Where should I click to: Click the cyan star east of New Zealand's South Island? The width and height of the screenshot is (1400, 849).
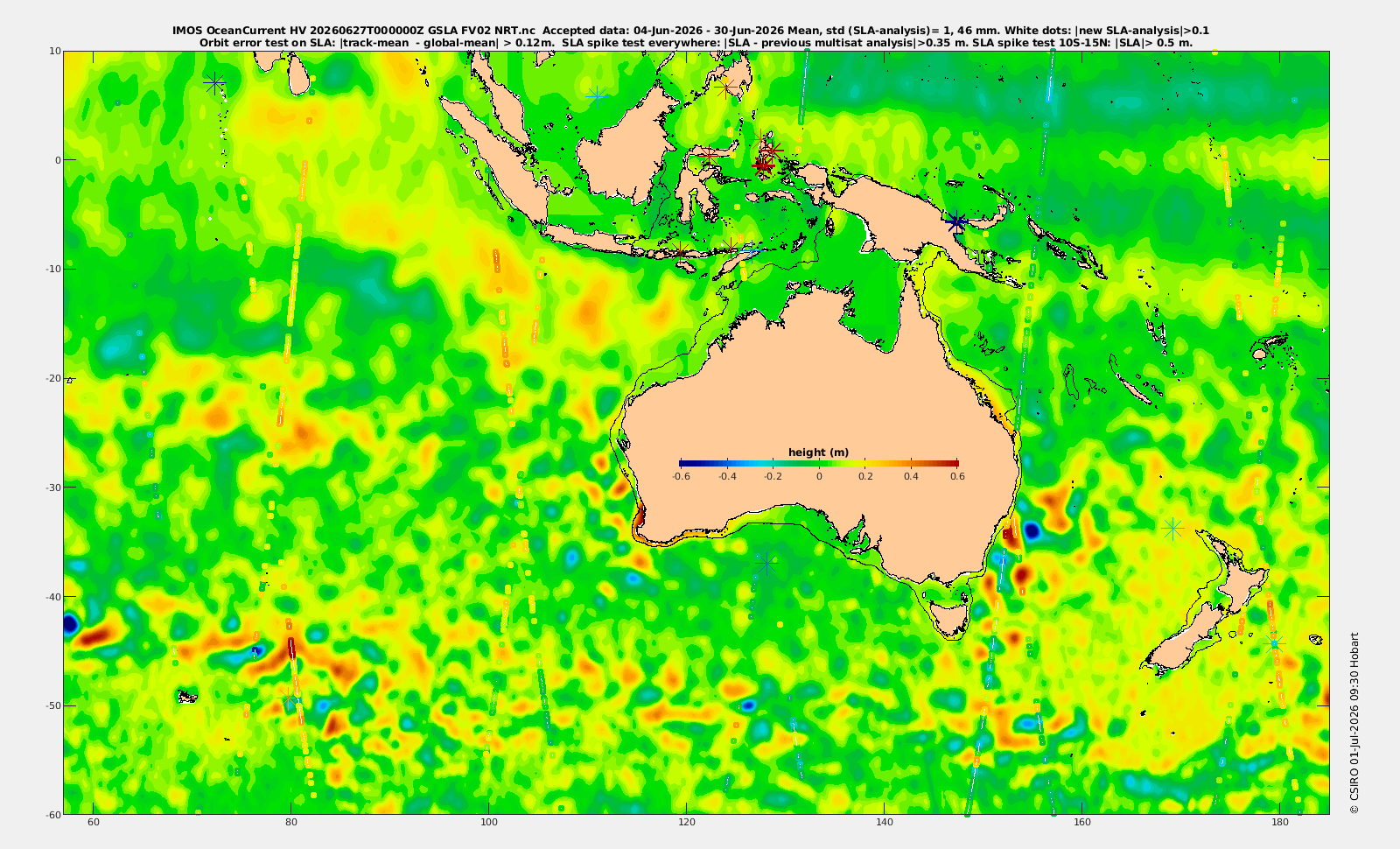click(x=1274, y=644)
